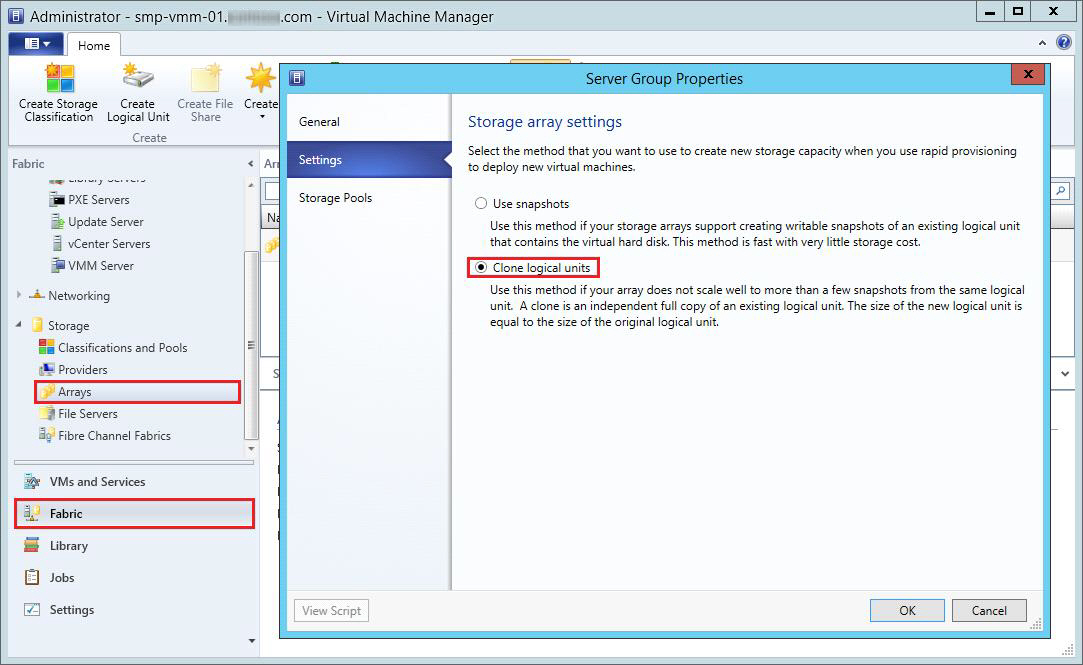
Task: Open the General properties page
Action: click(319, 122)
